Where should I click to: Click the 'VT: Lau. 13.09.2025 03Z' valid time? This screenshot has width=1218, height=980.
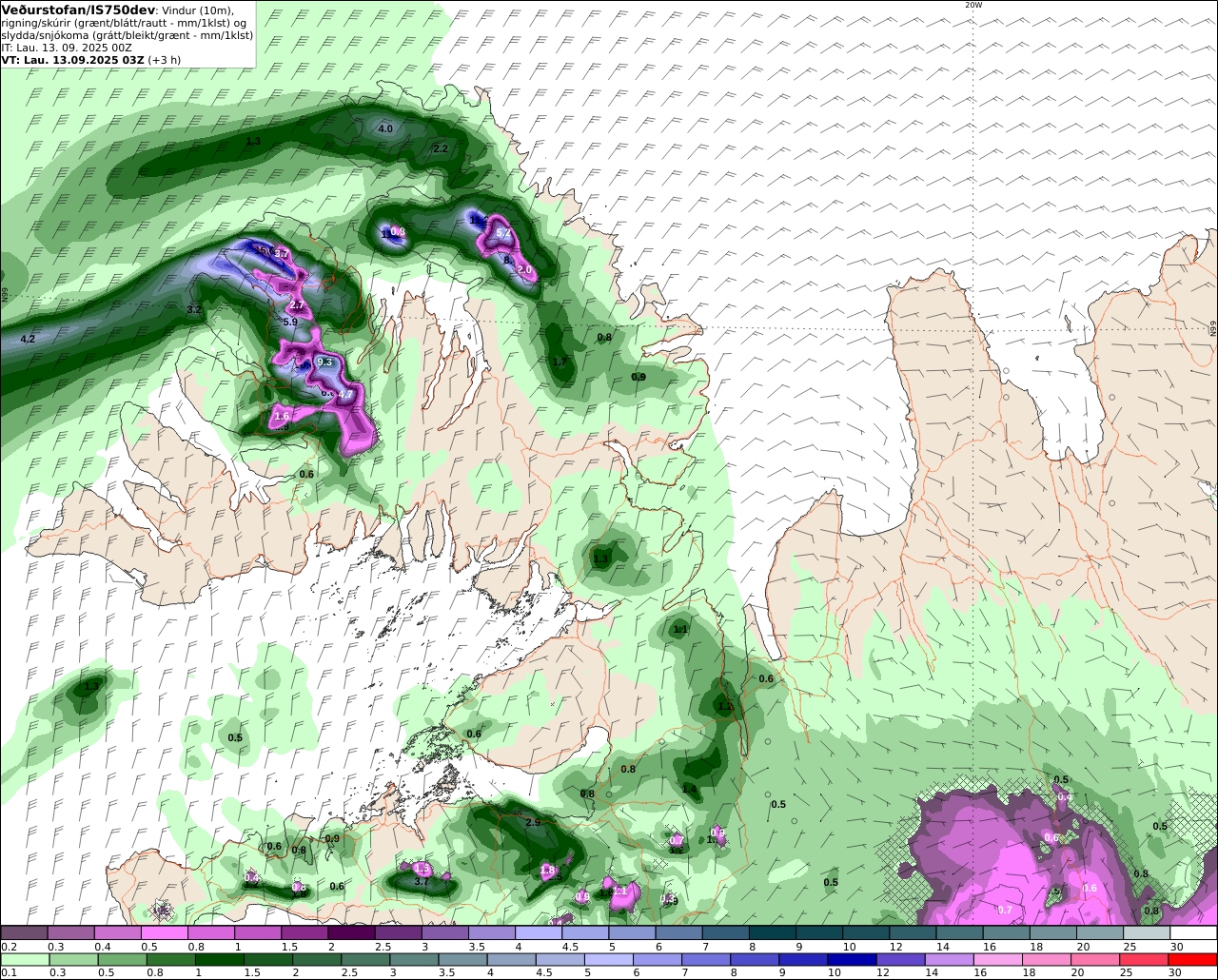(70, 59)
